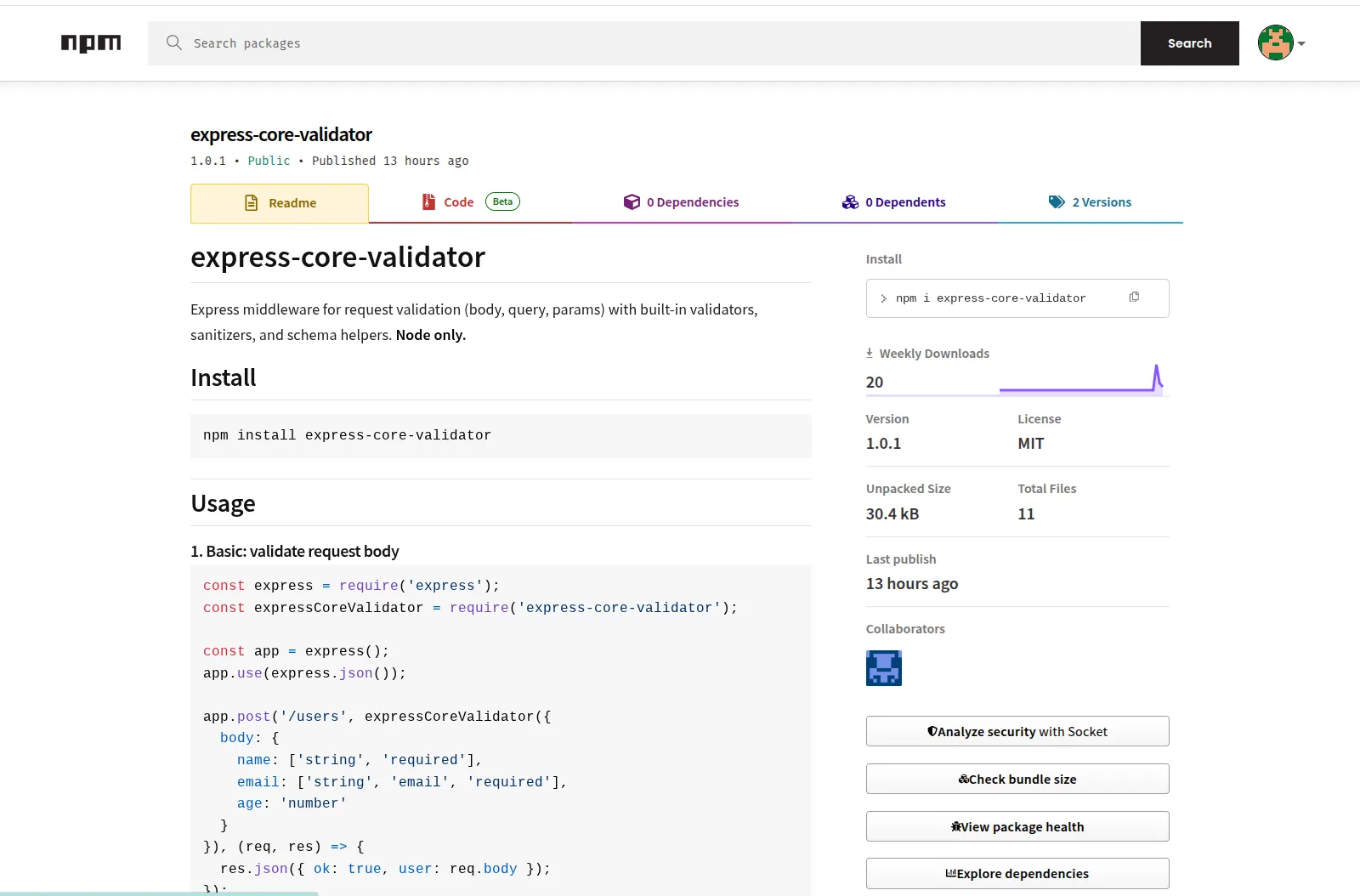Click Check bundle size
The image size is (1360, 896).
(x=1017, y=779)
